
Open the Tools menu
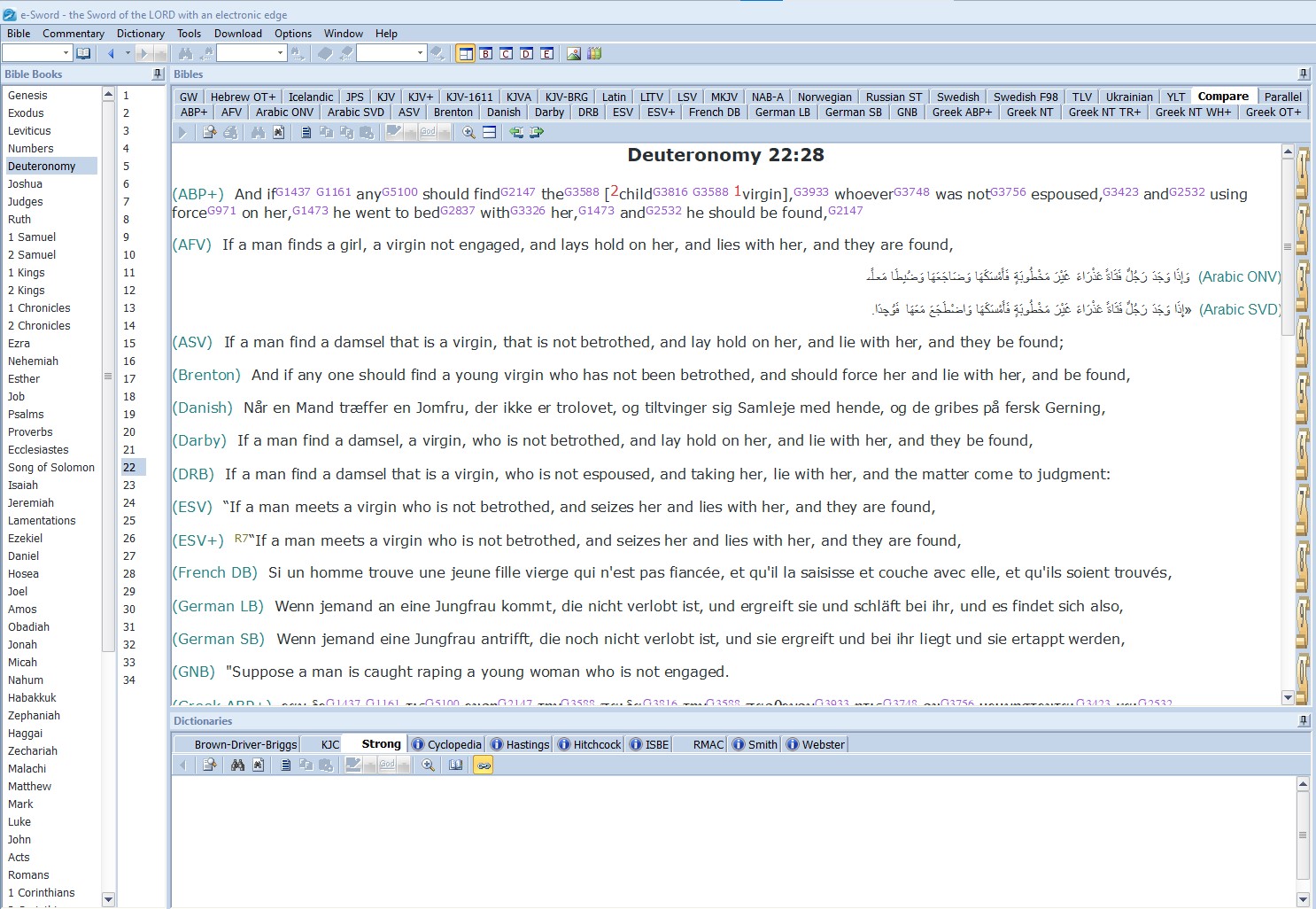[x=189, y=34]
